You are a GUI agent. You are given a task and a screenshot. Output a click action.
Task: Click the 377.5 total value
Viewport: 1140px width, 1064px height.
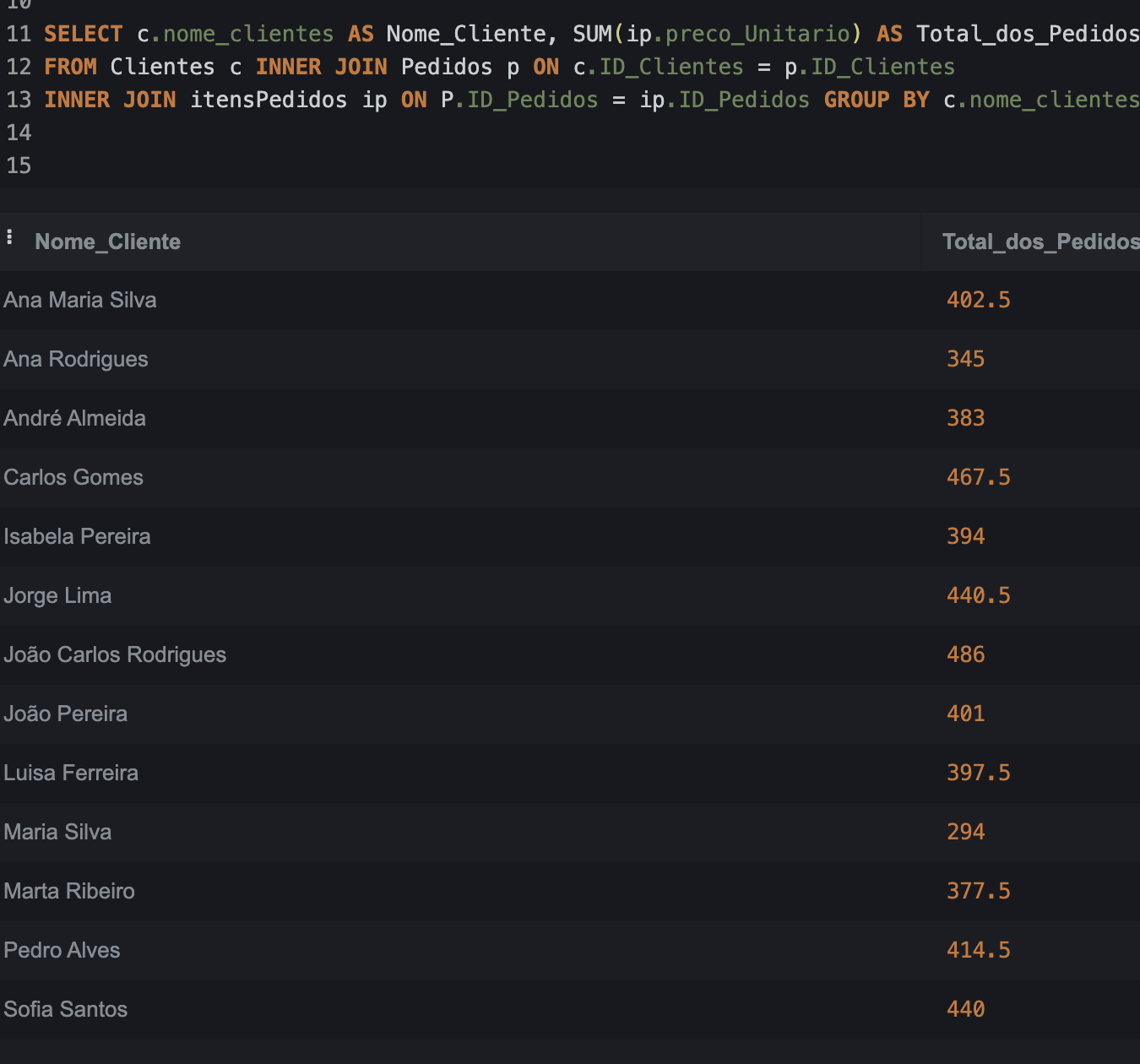978,891
